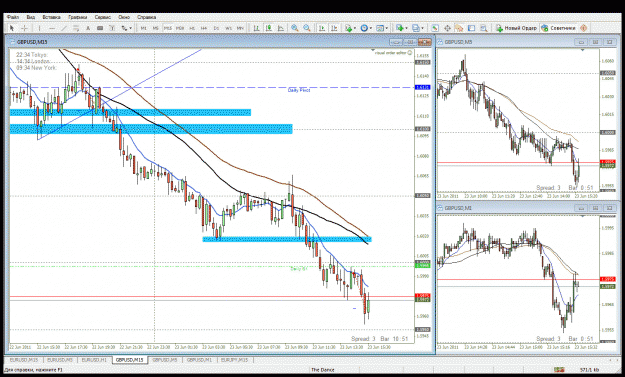Switch to the GBPUSD,M1 chart tab
Screen dimensions: 625x377
pyautogui.click(x=199, y=359)
